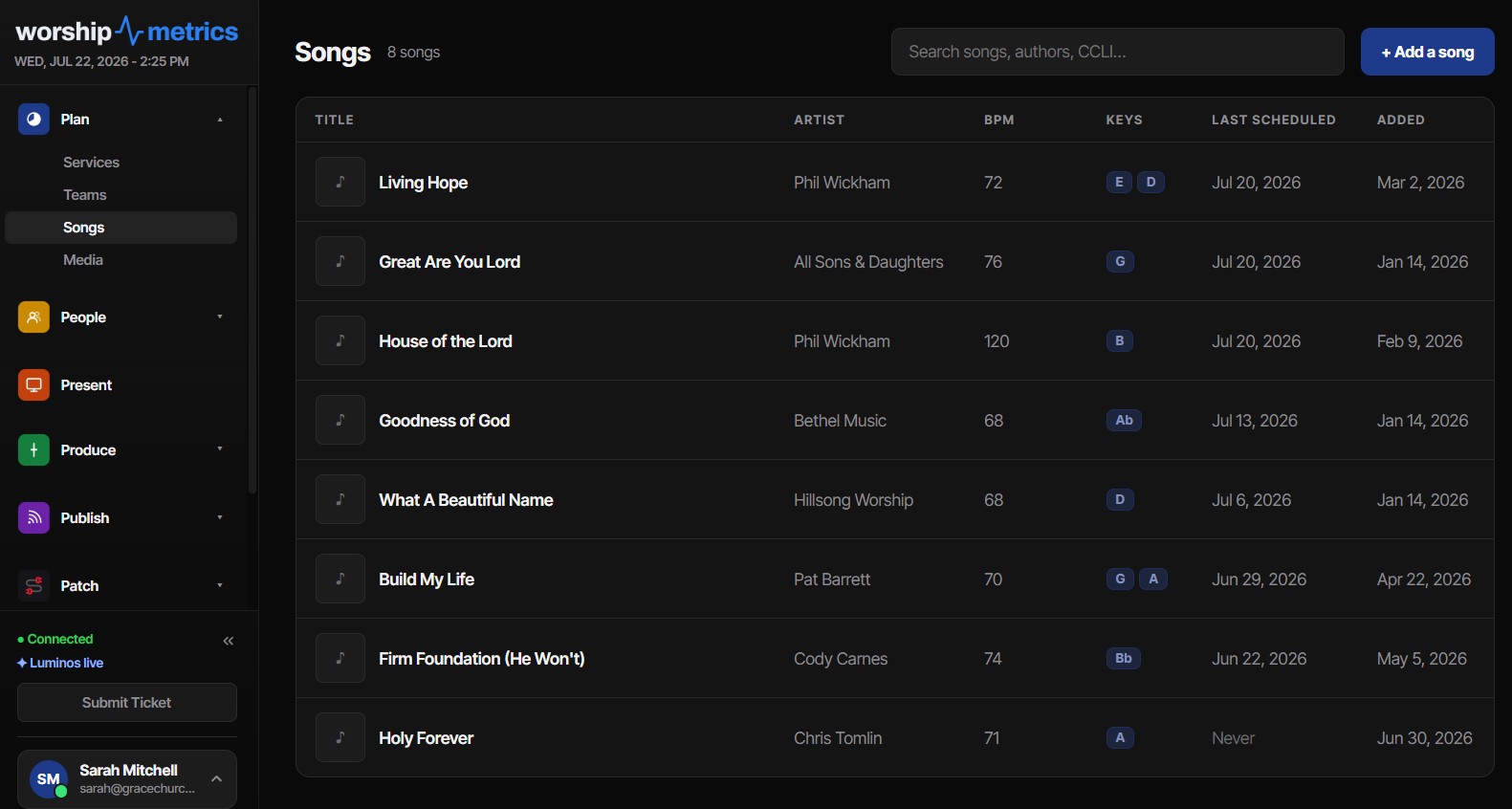Viewport: 1512px width, 809px height.
Task: Select the green Produce icon
Action: click(x=33, y=450)
